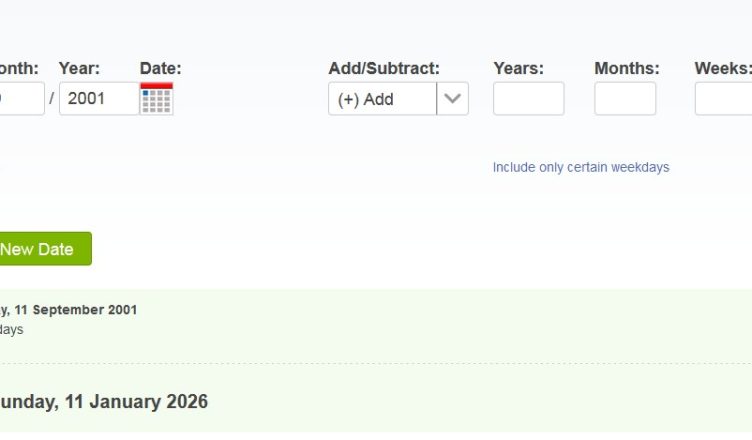Screen dimensions: 752x440
Task: Click the Weeks: label
Action: [x=722, y=68]
